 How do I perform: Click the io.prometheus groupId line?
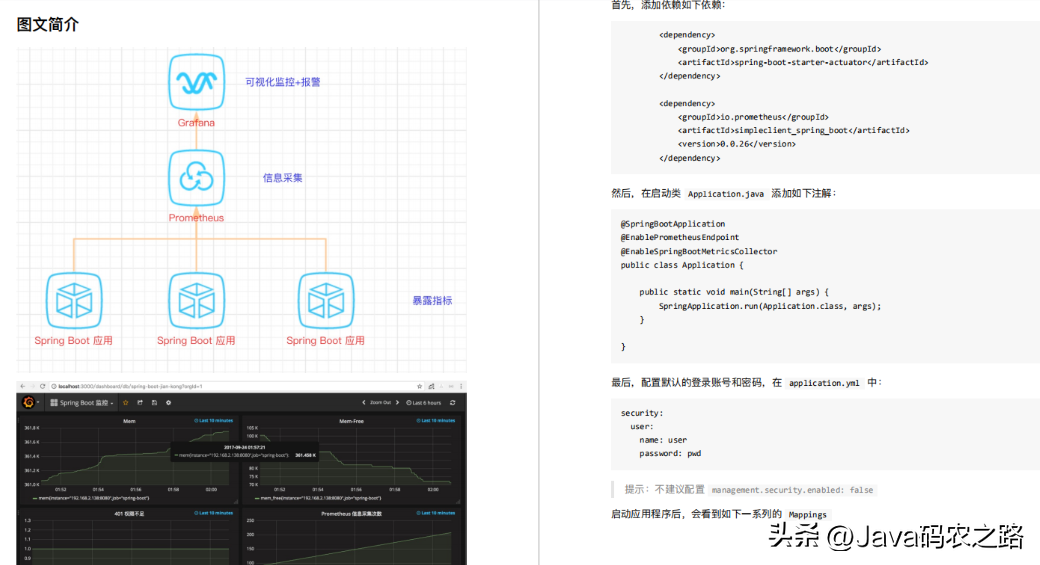point(753,117)
